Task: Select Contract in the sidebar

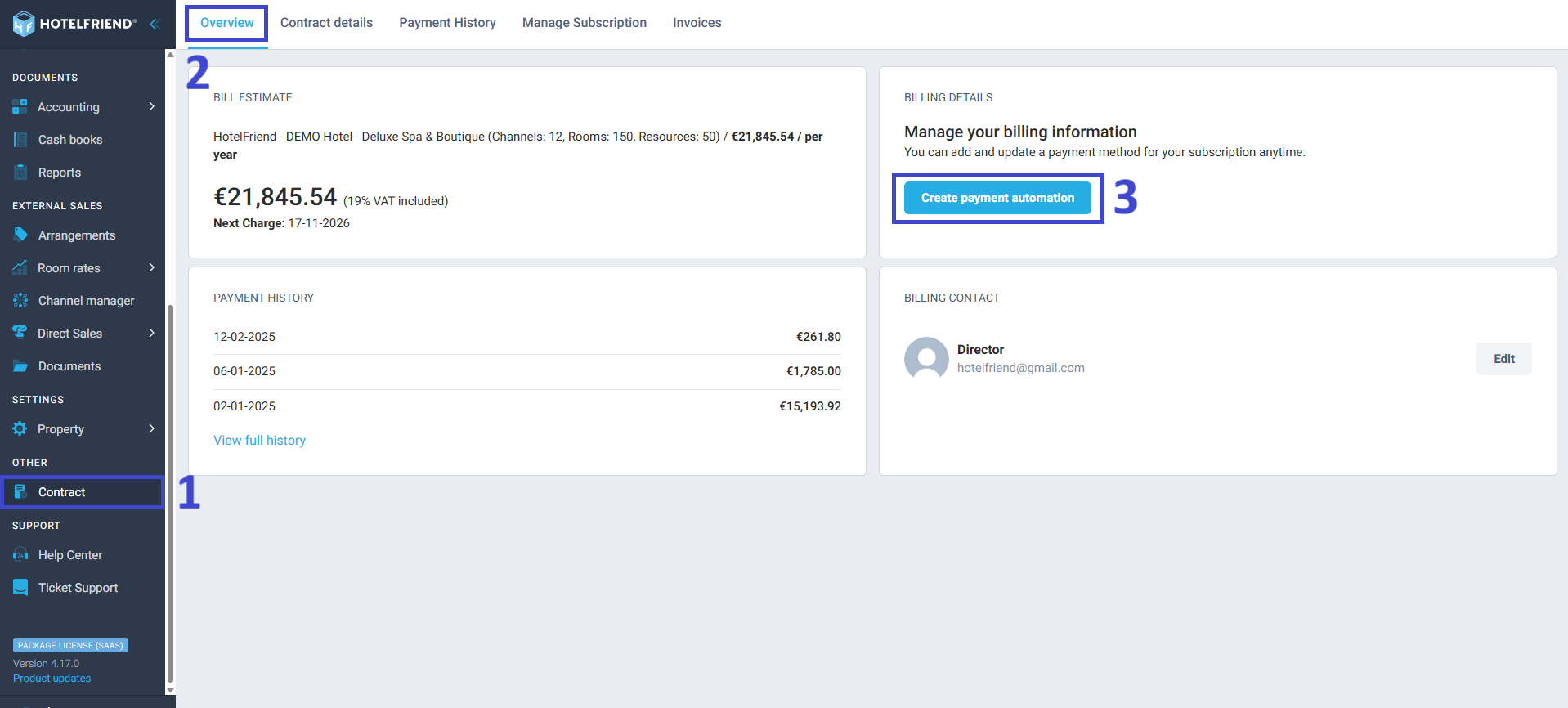Action: 83,492
